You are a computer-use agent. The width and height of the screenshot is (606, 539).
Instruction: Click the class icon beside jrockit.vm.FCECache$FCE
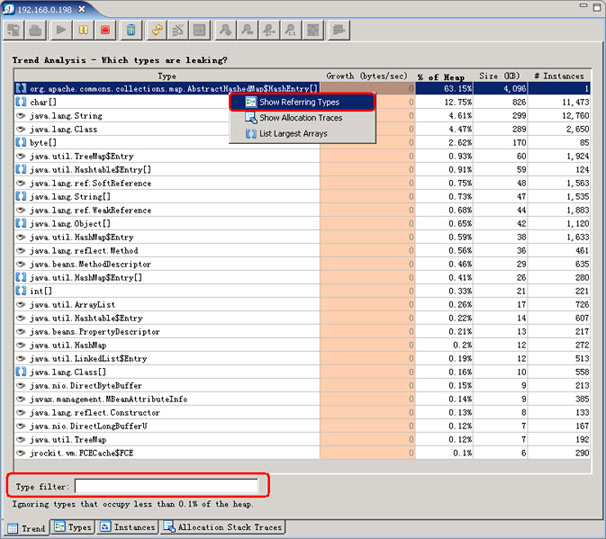point(21,453)
